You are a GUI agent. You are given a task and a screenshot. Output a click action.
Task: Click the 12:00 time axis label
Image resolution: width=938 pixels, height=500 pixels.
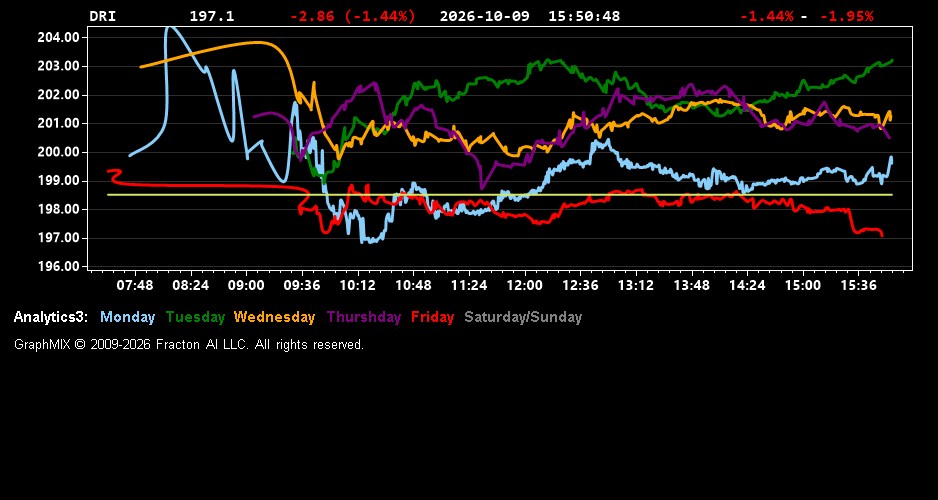tap(525, 285)
